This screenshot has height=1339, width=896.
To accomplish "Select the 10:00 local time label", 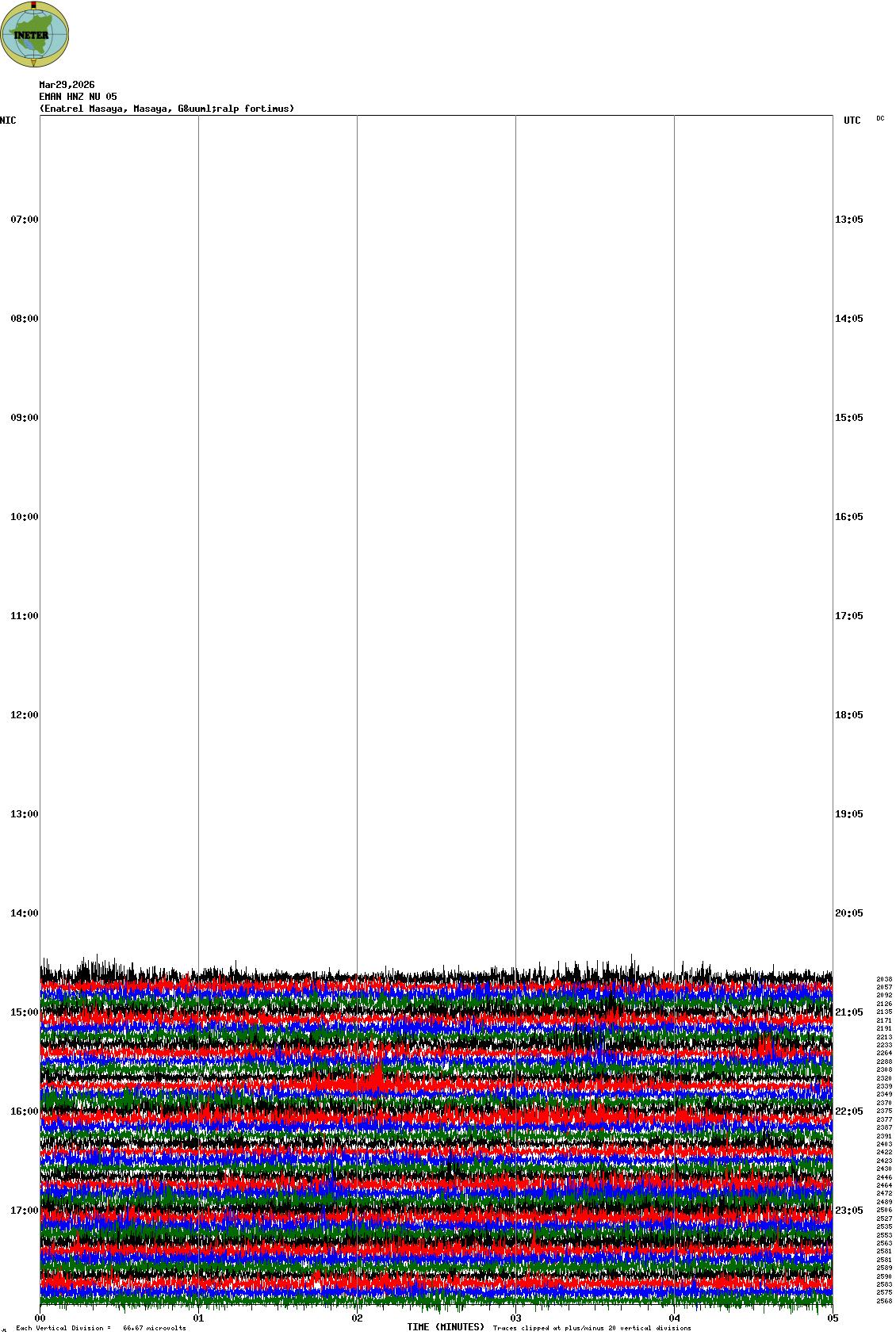I will [x=24, y=517].
